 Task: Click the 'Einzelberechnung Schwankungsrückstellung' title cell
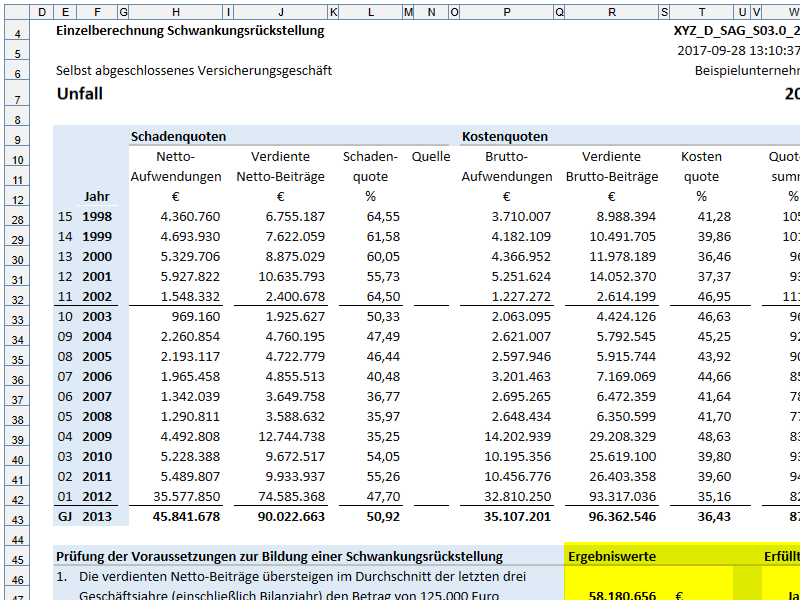190,31
